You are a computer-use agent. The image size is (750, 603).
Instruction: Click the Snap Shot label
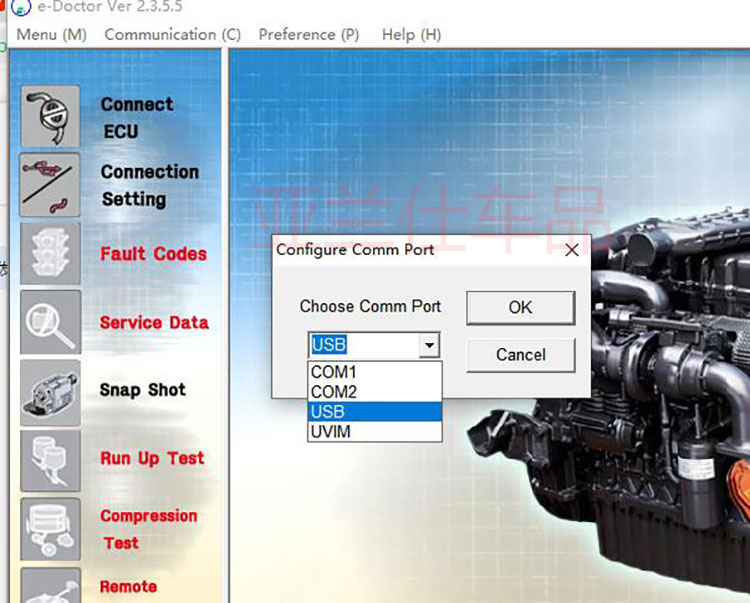[x=143, y=390]
